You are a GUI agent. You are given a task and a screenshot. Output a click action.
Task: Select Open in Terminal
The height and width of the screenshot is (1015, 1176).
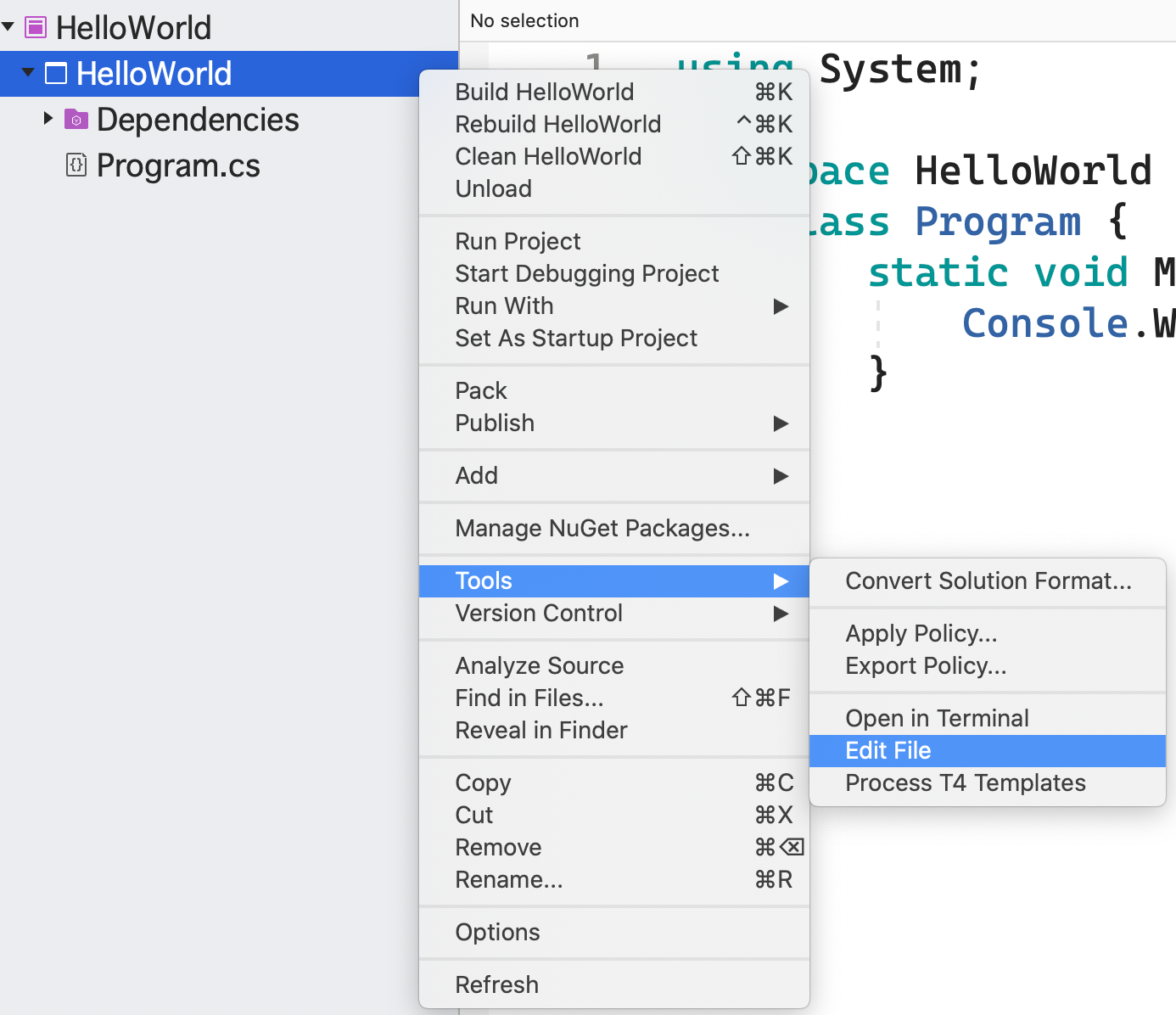(937, 718)
